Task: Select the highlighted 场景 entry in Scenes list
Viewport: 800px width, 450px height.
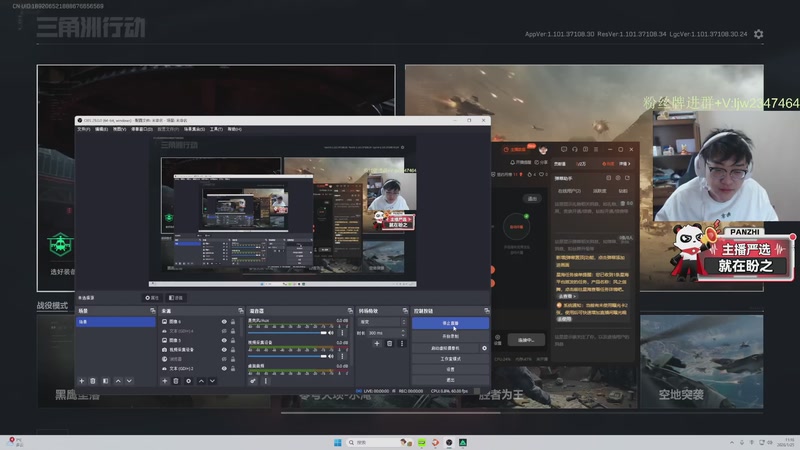Action: click(116, 322)
